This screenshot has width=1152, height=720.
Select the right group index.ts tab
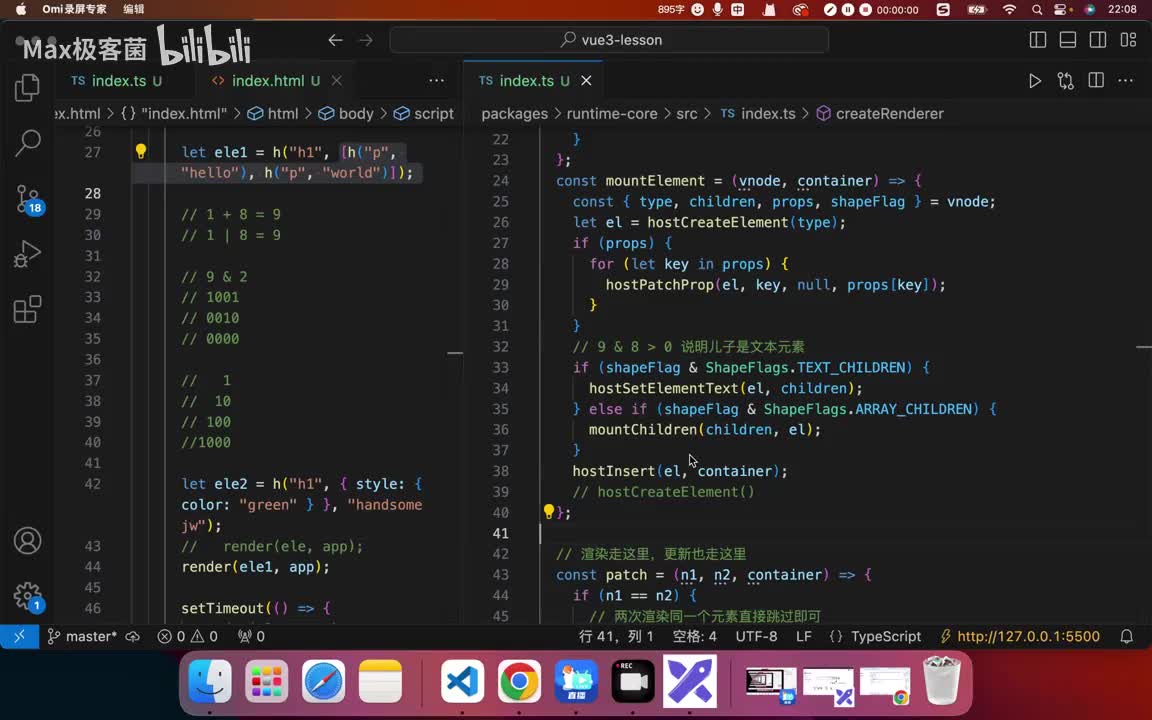pyautogui.click(x=524, y=81)
